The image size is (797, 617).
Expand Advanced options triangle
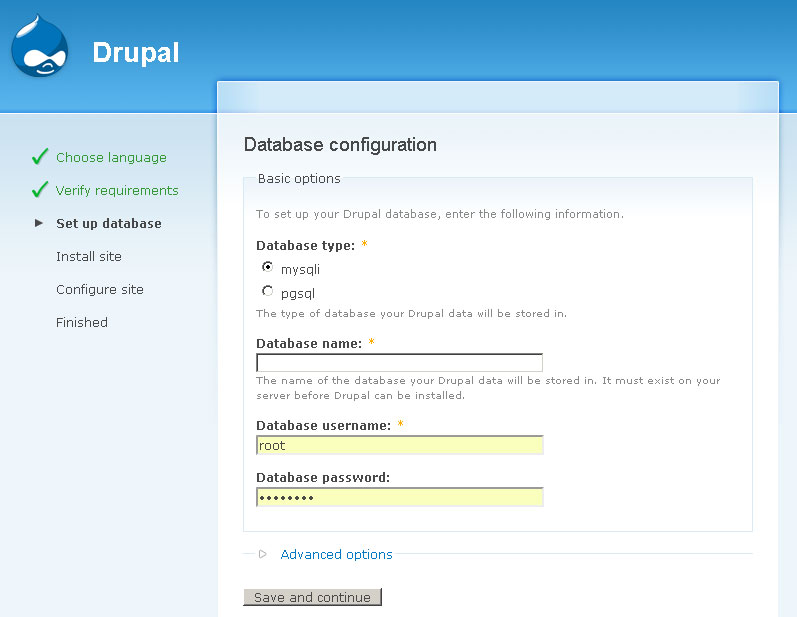(x=263, y=554)
